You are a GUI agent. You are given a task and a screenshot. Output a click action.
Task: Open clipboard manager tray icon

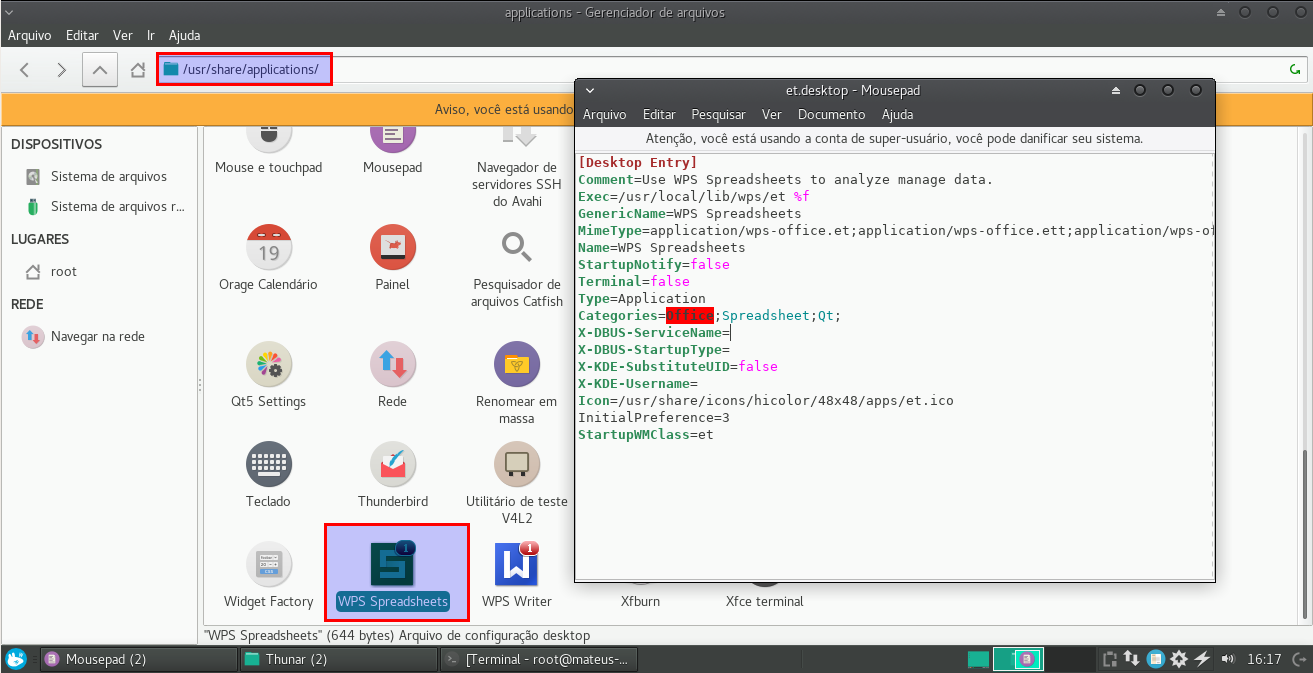[x=1110, y=659]
